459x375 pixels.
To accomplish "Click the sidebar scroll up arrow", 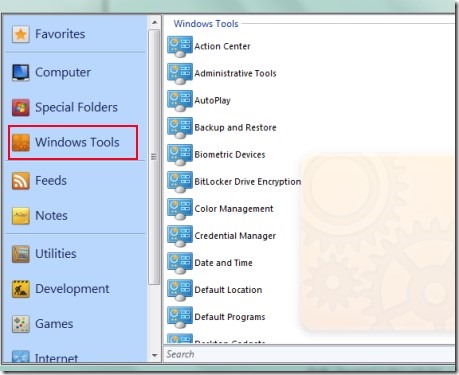I will pyautogui.click(x=154, y=23).
